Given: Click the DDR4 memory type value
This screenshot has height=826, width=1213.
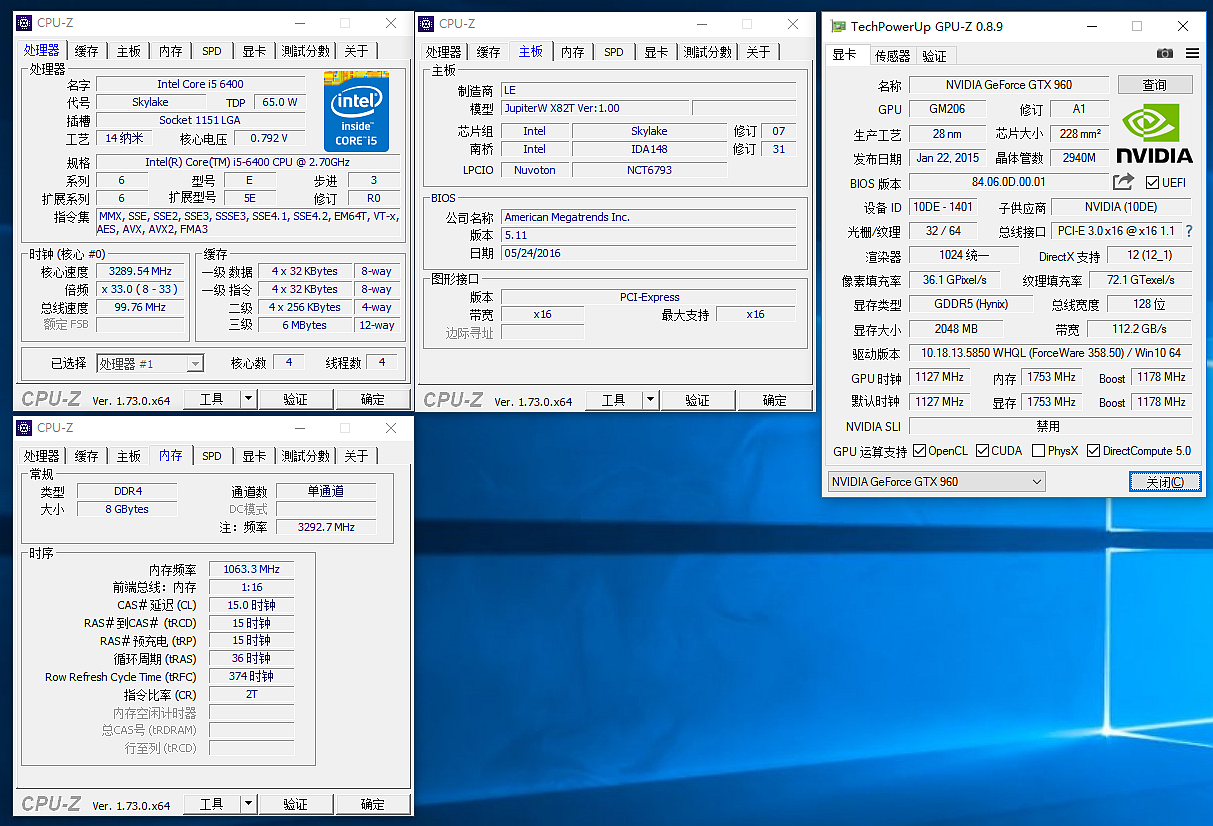Looking at the screenshot, I should tap(127, 491).
